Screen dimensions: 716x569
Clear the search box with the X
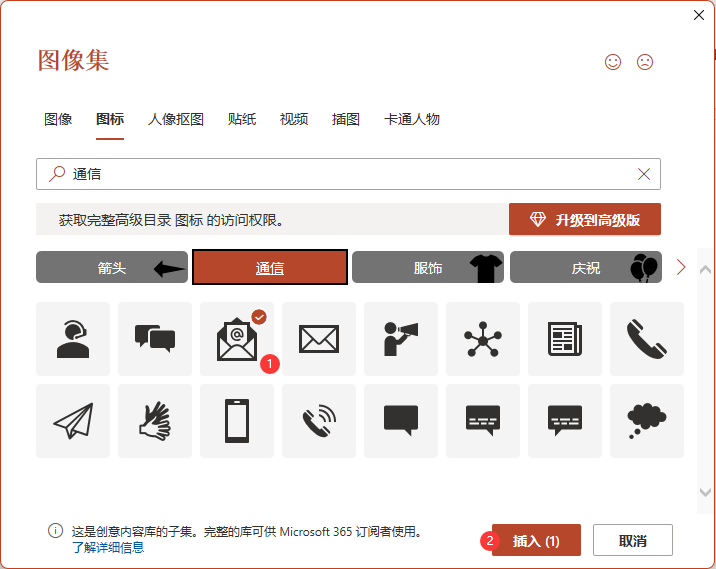(x=644, y=174)
